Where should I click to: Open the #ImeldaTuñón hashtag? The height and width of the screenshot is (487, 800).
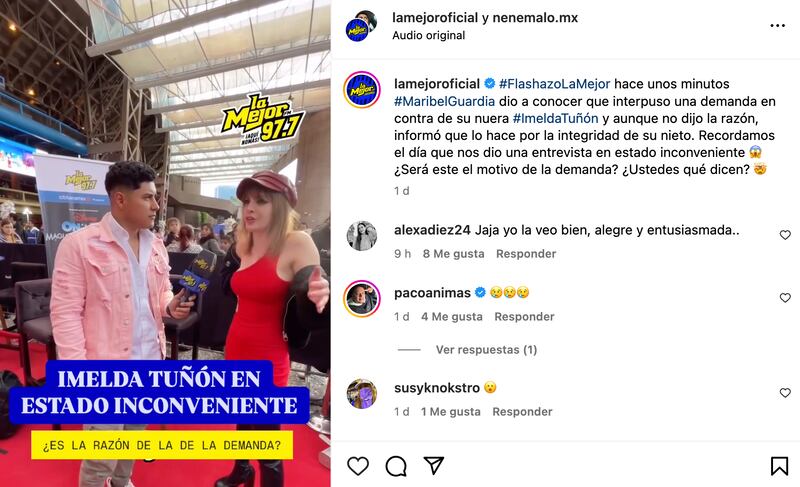pos(555,118)
